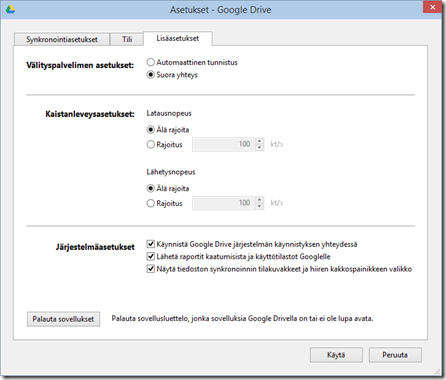This screenshot has width=446, height=380.
Task: Click the Järjestelmäasetukset heading
Action: (95, 247)
